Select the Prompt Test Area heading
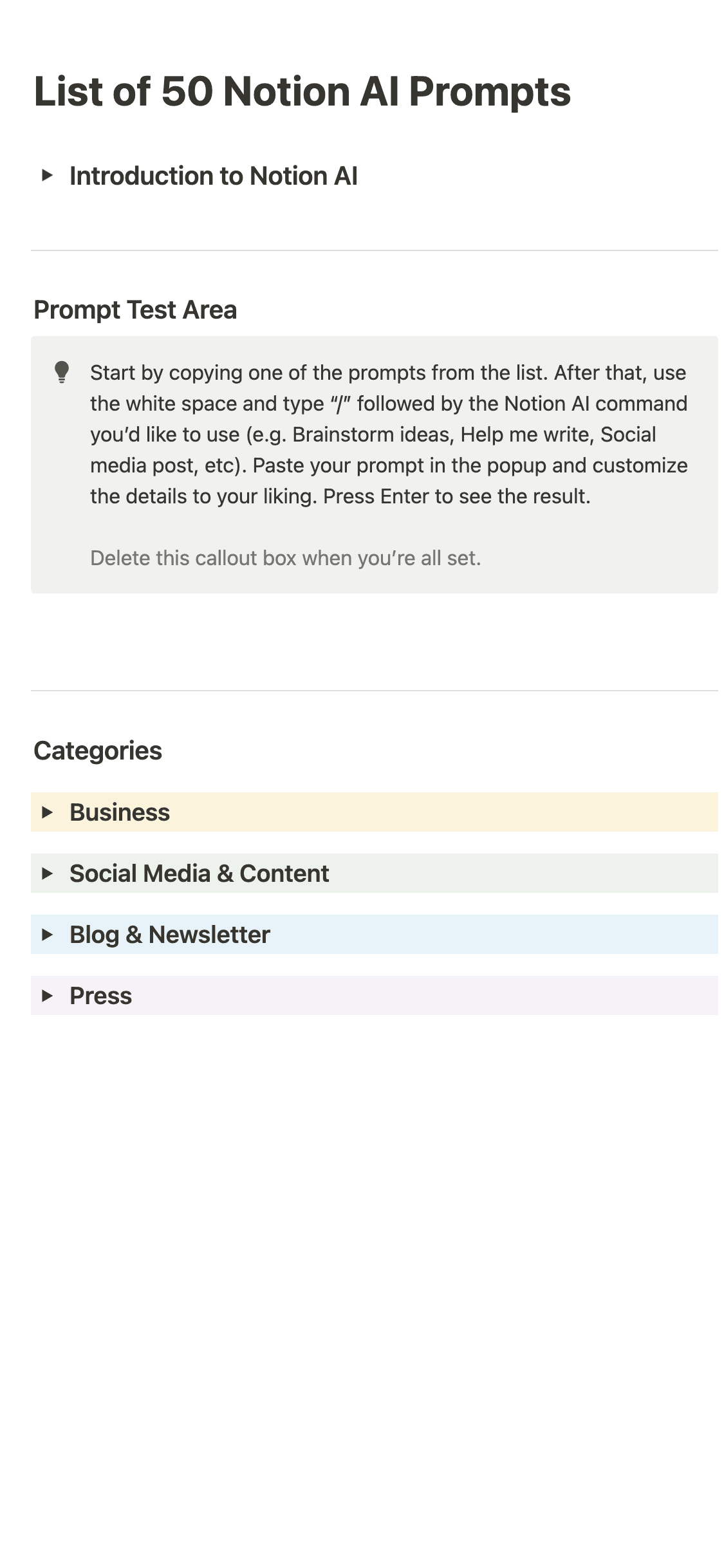Viewport: 724px width, 1568px height. pos(135,310)
